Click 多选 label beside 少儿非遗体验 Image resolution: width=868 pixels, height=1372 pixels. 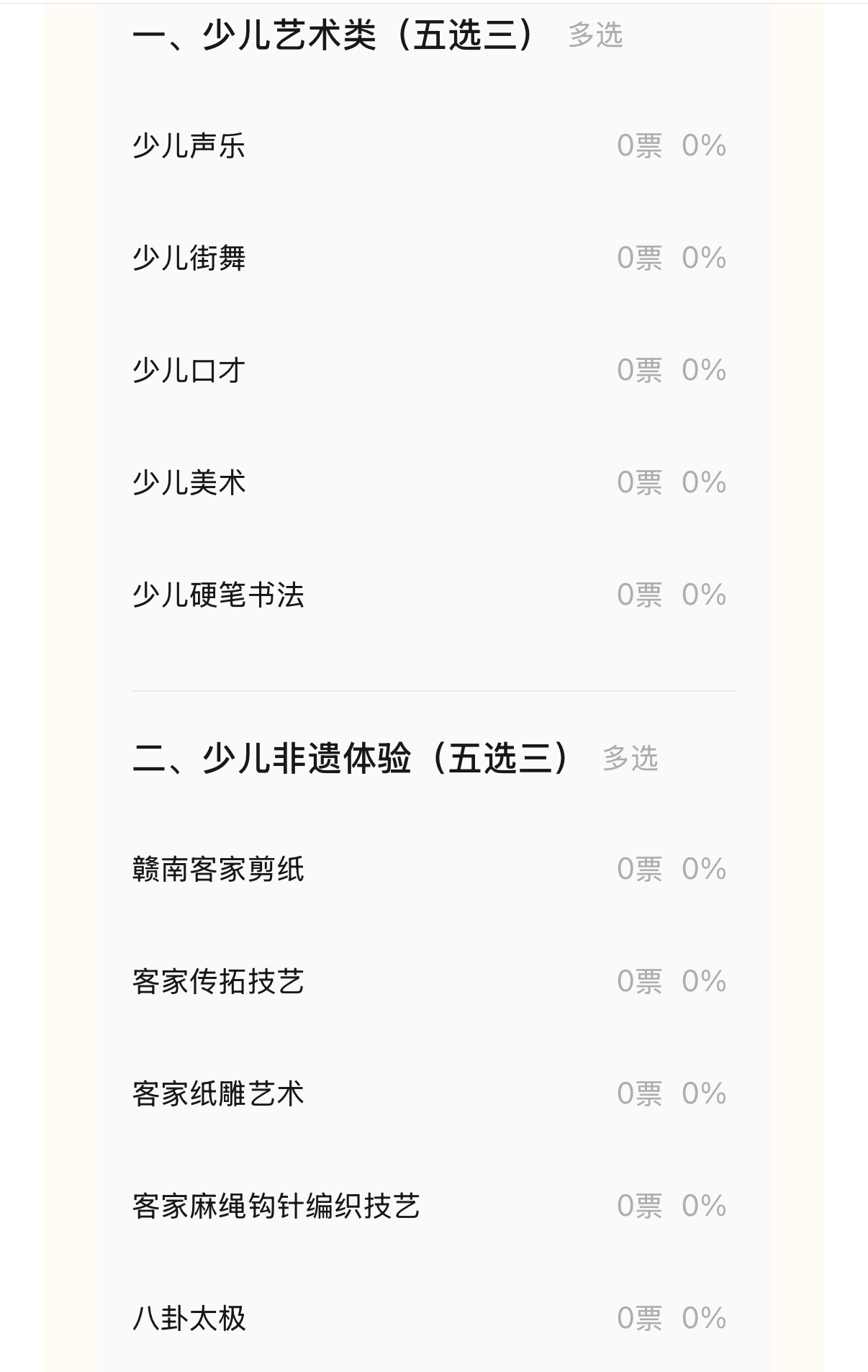coord(630,759)
